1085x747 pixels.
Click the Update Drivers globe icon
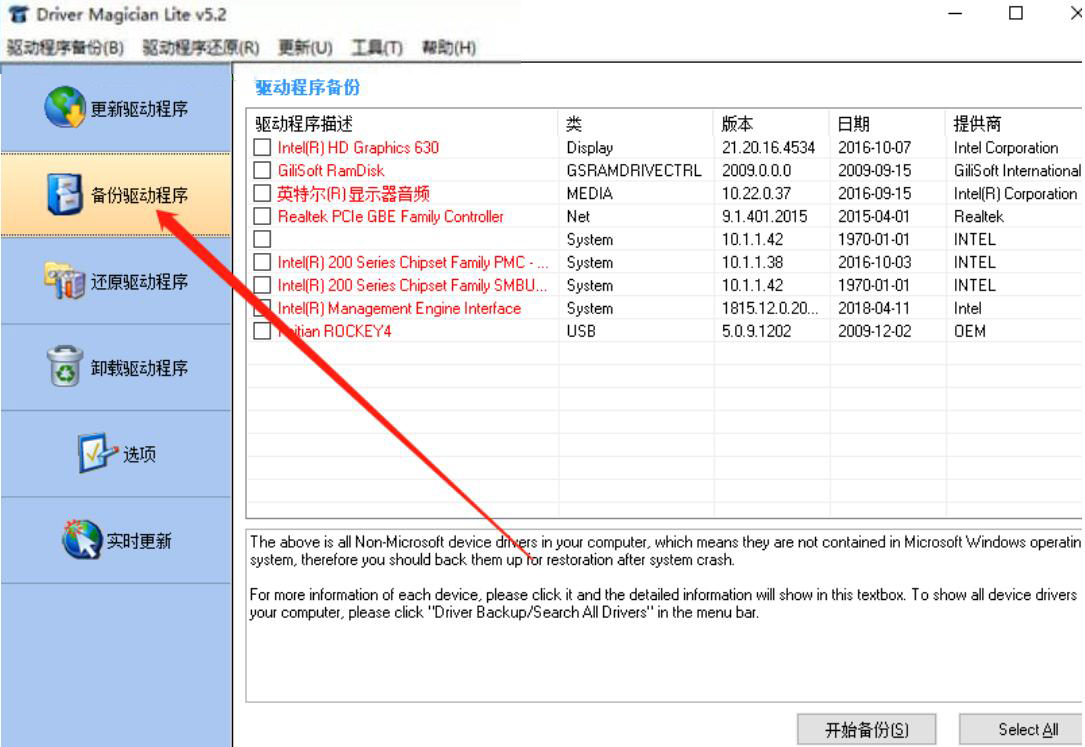tap(65, 107)
